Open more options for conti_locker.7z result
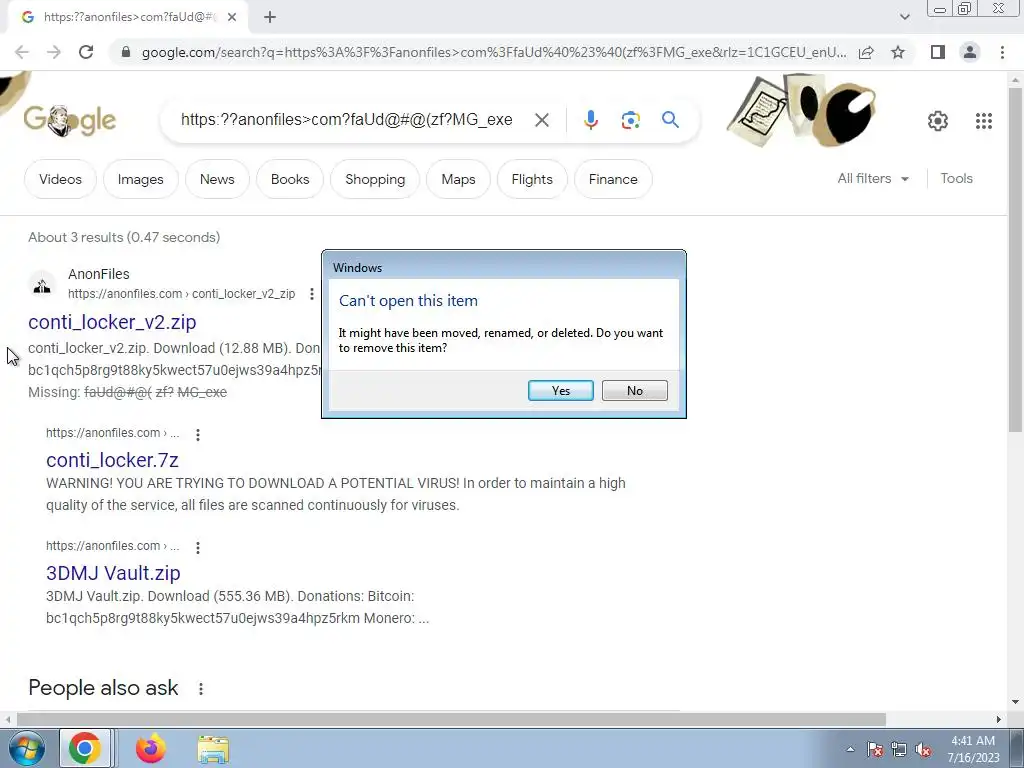This screenshot has width=1024, height=768. (198, 434)
